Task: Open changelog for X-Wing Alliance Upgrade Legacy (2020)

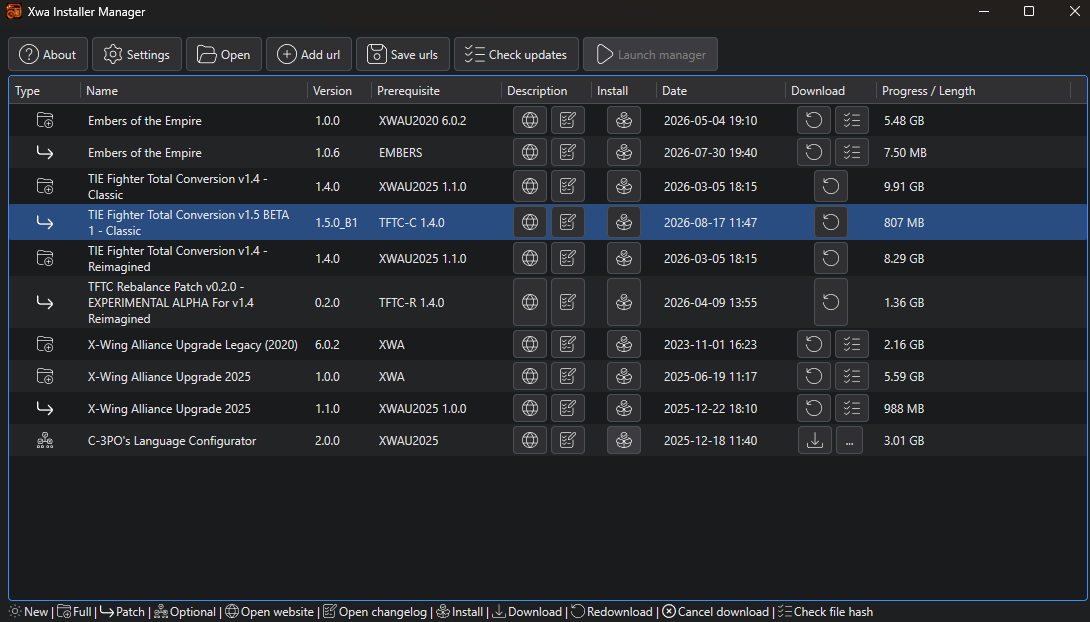Action: [x=568, y=344]
